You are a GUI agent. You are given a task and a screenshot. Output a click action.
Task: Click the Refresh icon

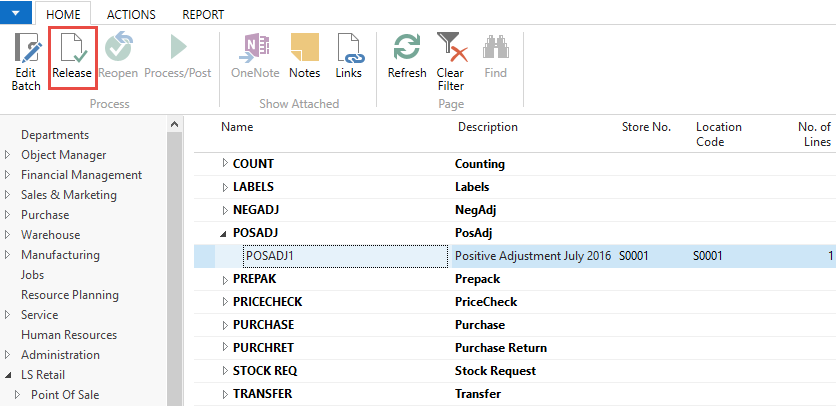coord(407,50)
